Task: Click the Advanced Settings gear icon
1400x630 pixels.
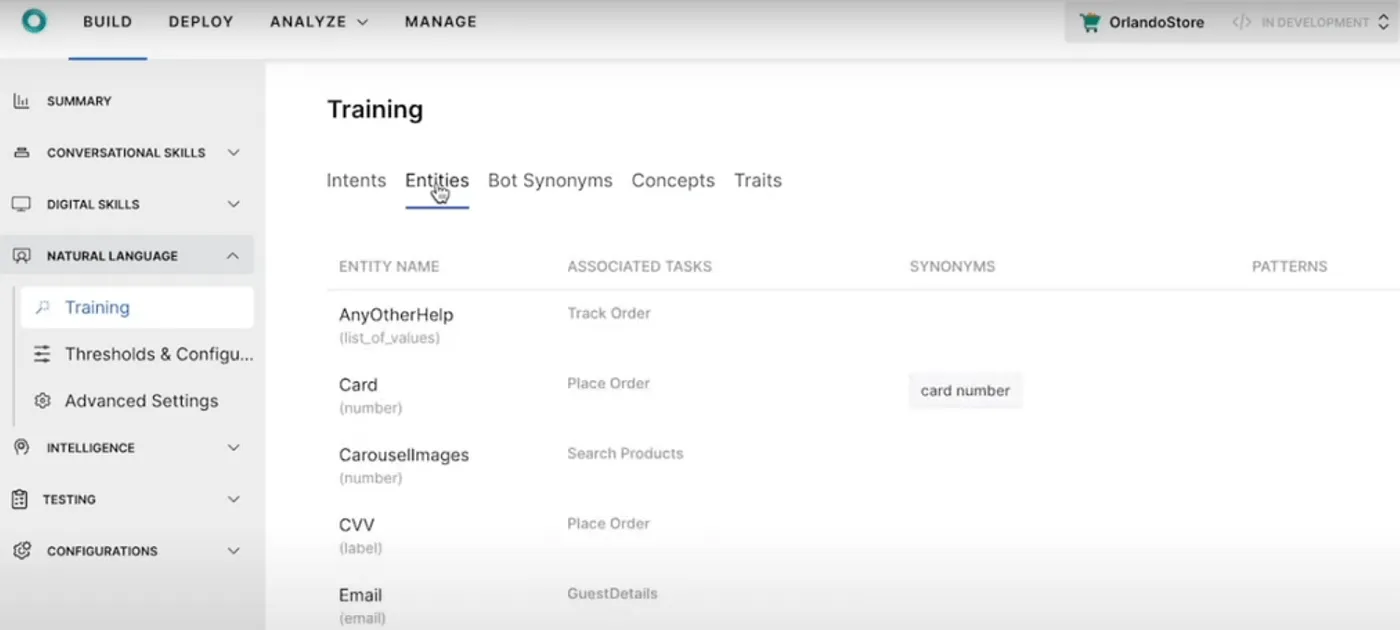Action: point(42,401)
